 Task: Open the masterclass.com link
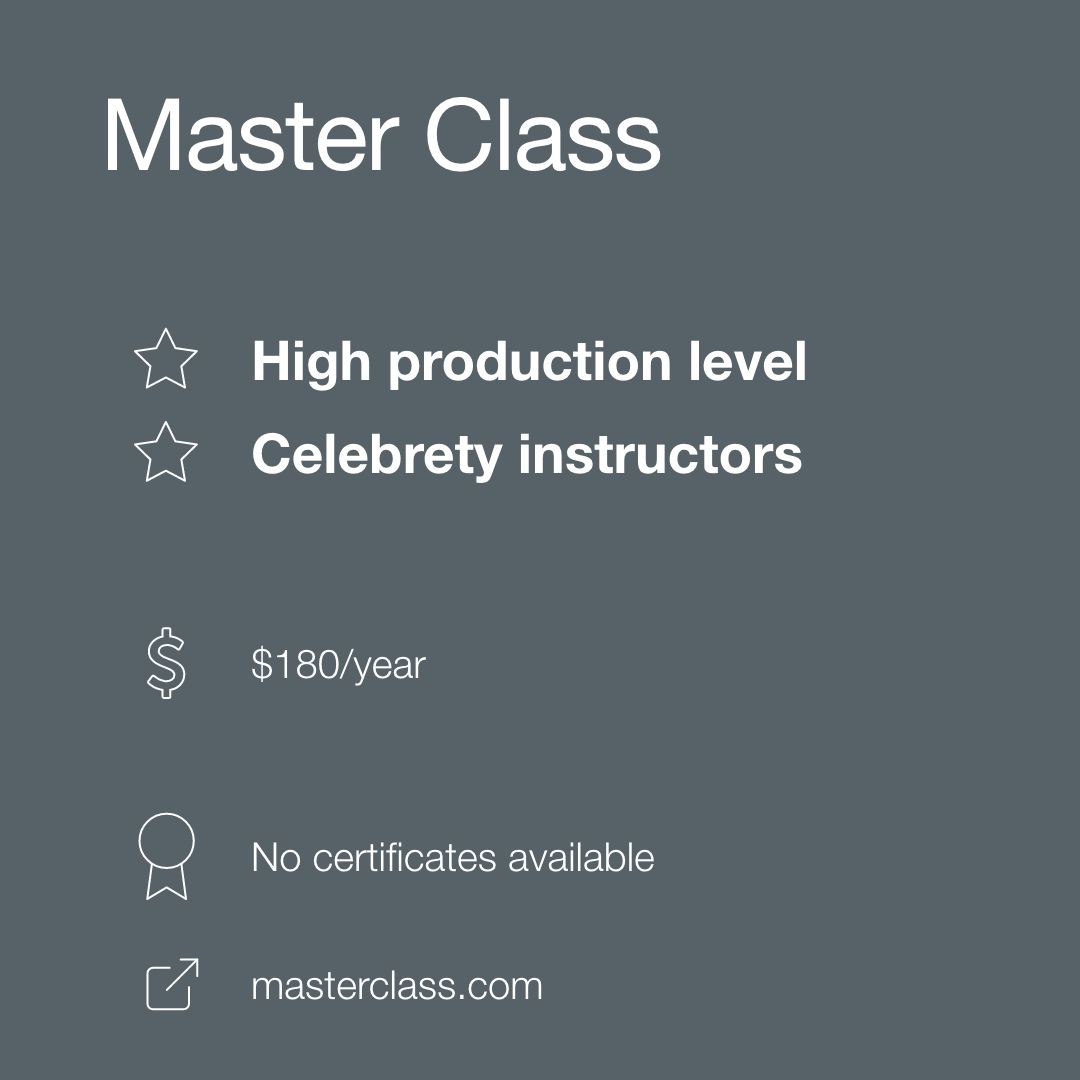pyautogui.click(x=396, y=986)
